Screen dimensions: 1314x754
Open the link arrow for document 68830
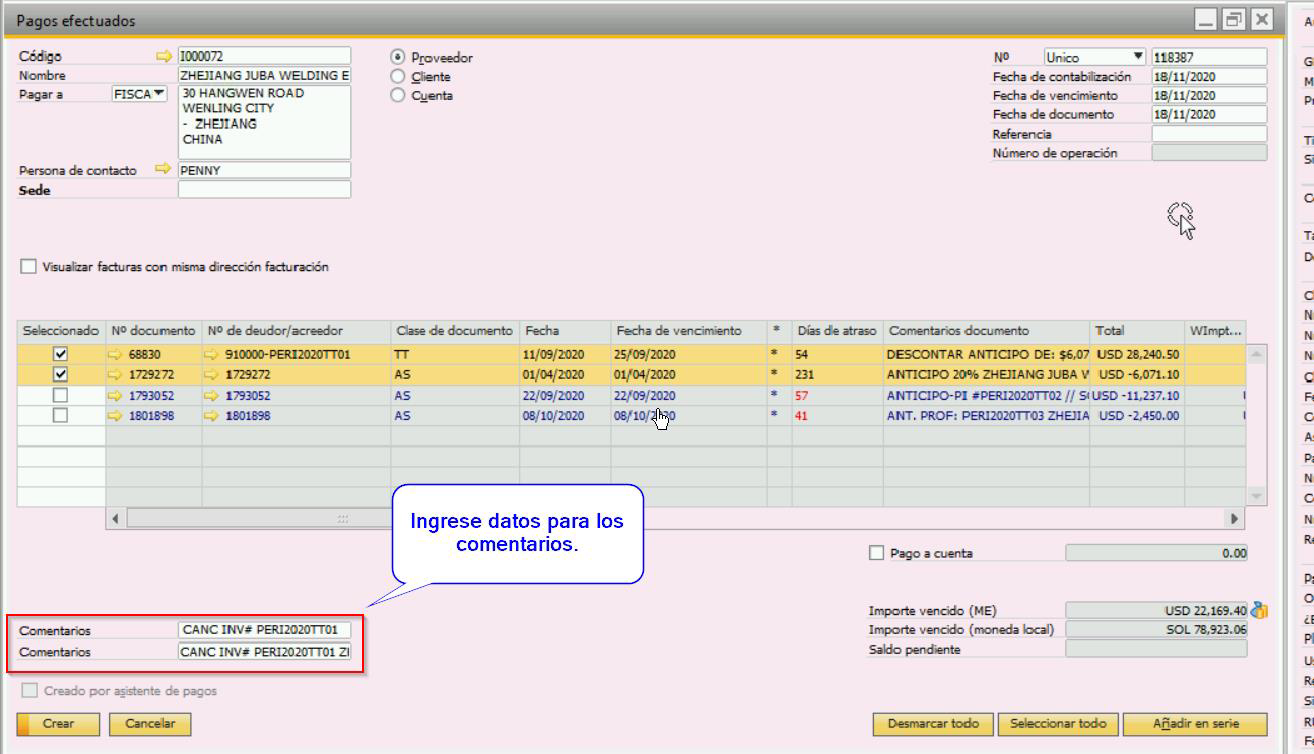(x=117, y=355)
